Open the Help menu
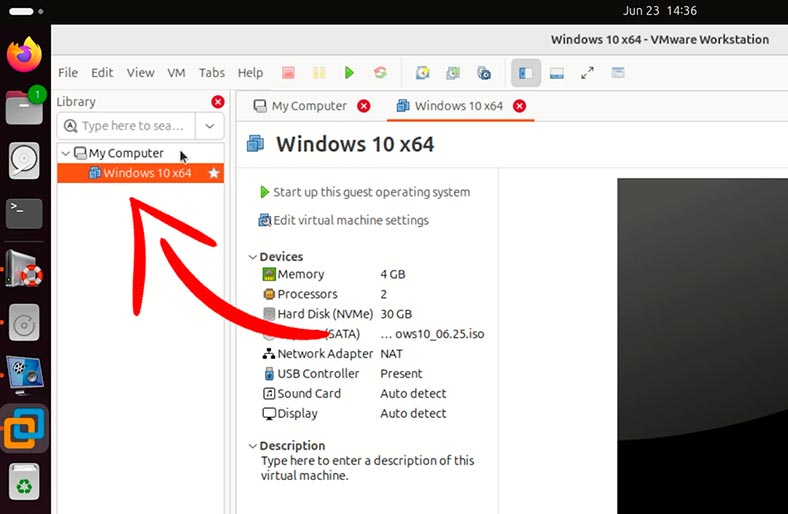Screen dimensions: 788x514 pos(250,73)
